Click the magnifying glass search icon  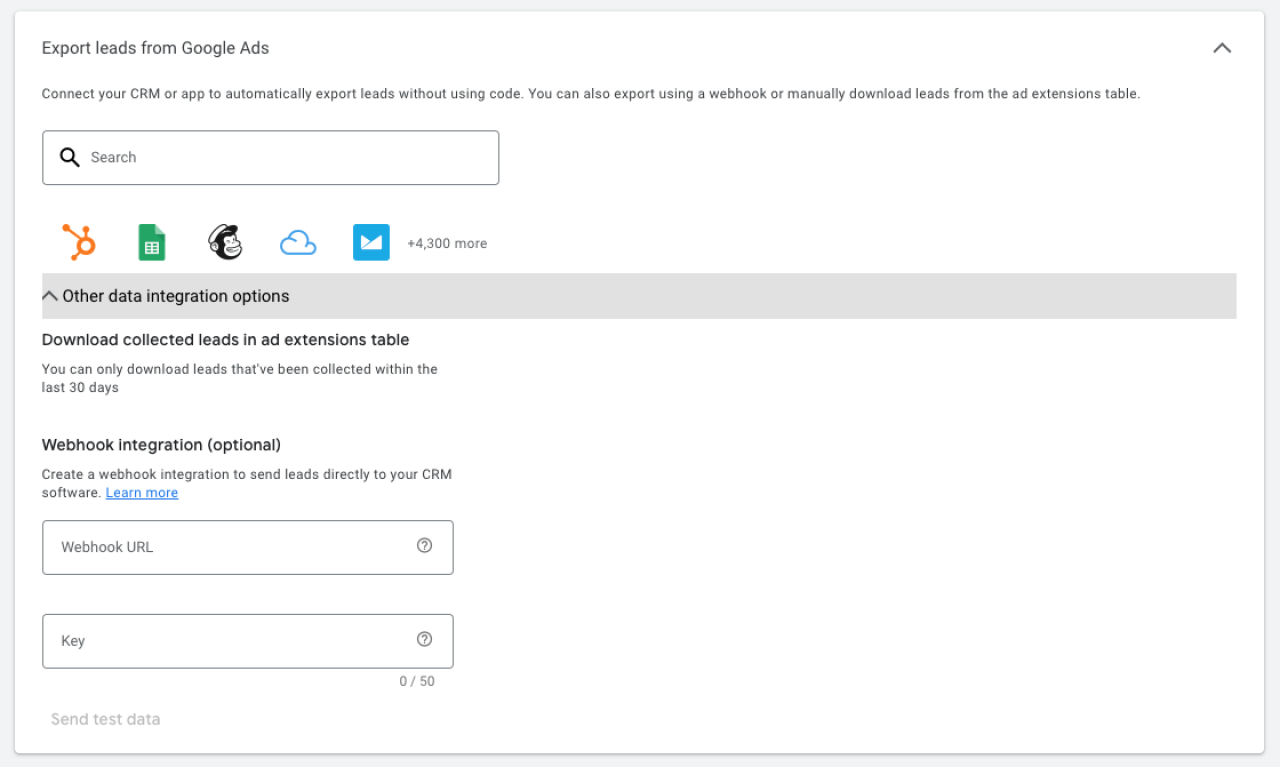tap(70, 157)
